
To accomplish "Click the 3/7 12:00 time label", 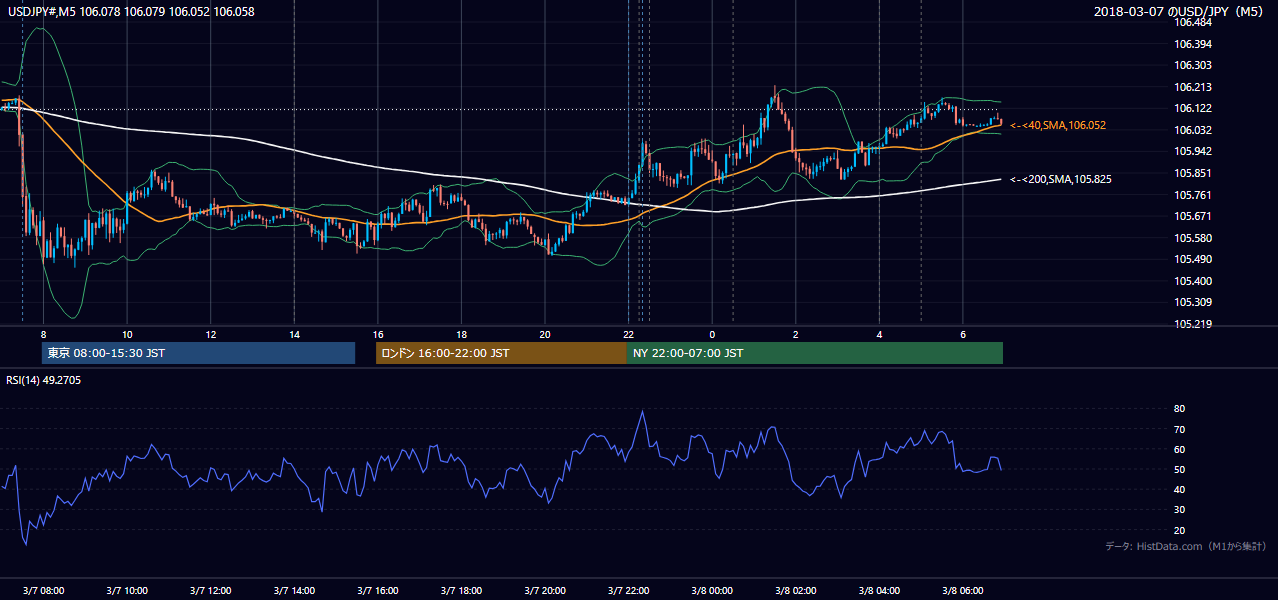I will [x=210, y=591].
